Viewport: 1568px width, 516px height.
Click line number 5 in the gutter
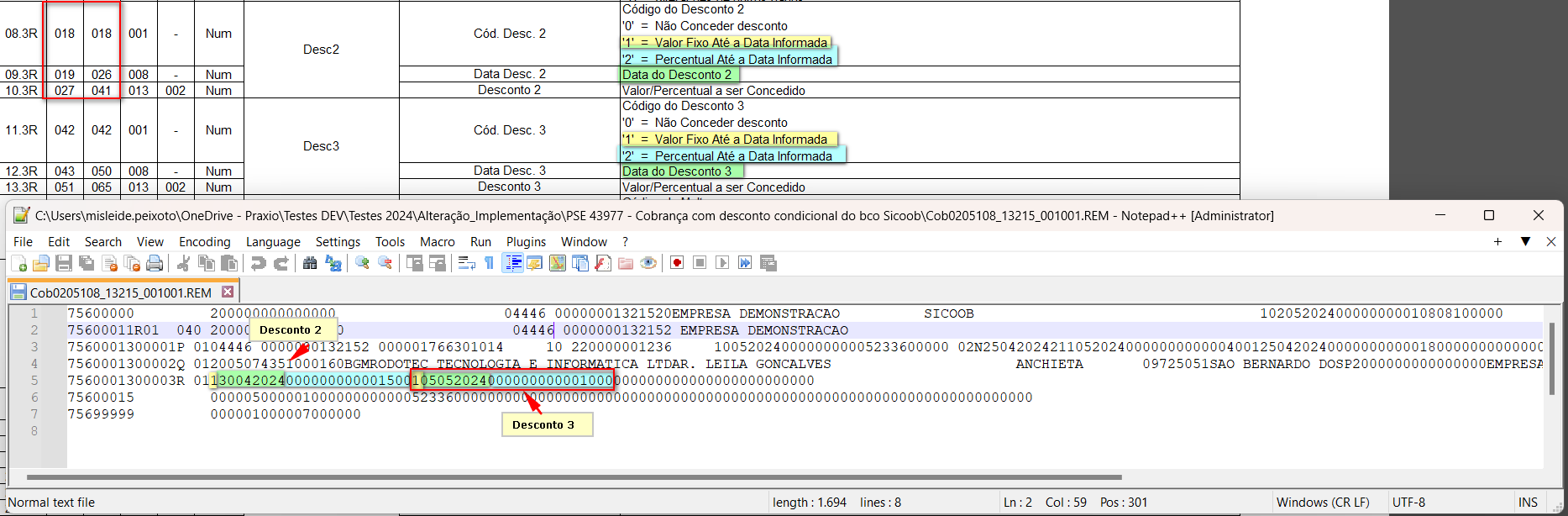pyautogui.click(x=34, y=381)
